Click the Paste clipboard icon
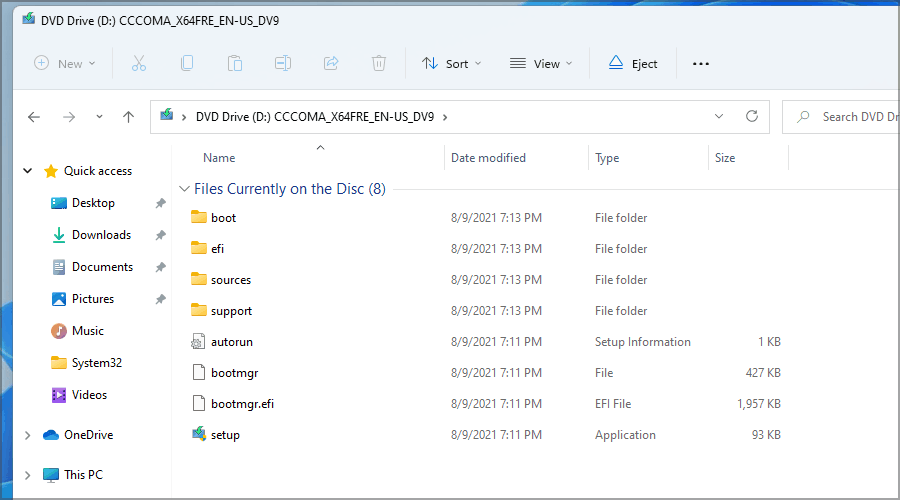900x500 pixels. [x=235, y=63]
